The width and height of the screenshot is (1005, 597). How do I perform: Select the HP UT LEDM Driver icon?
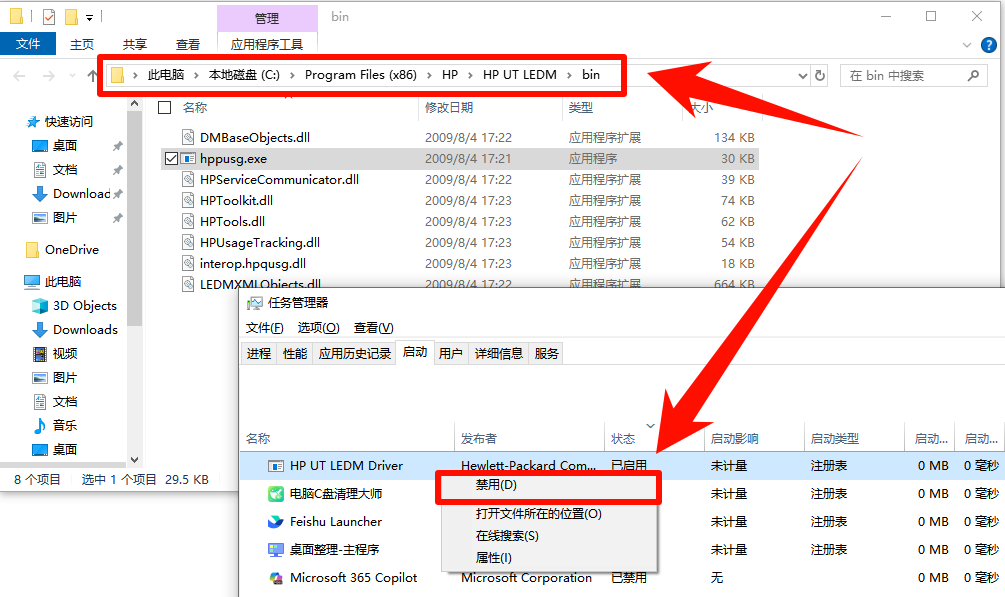276,466
